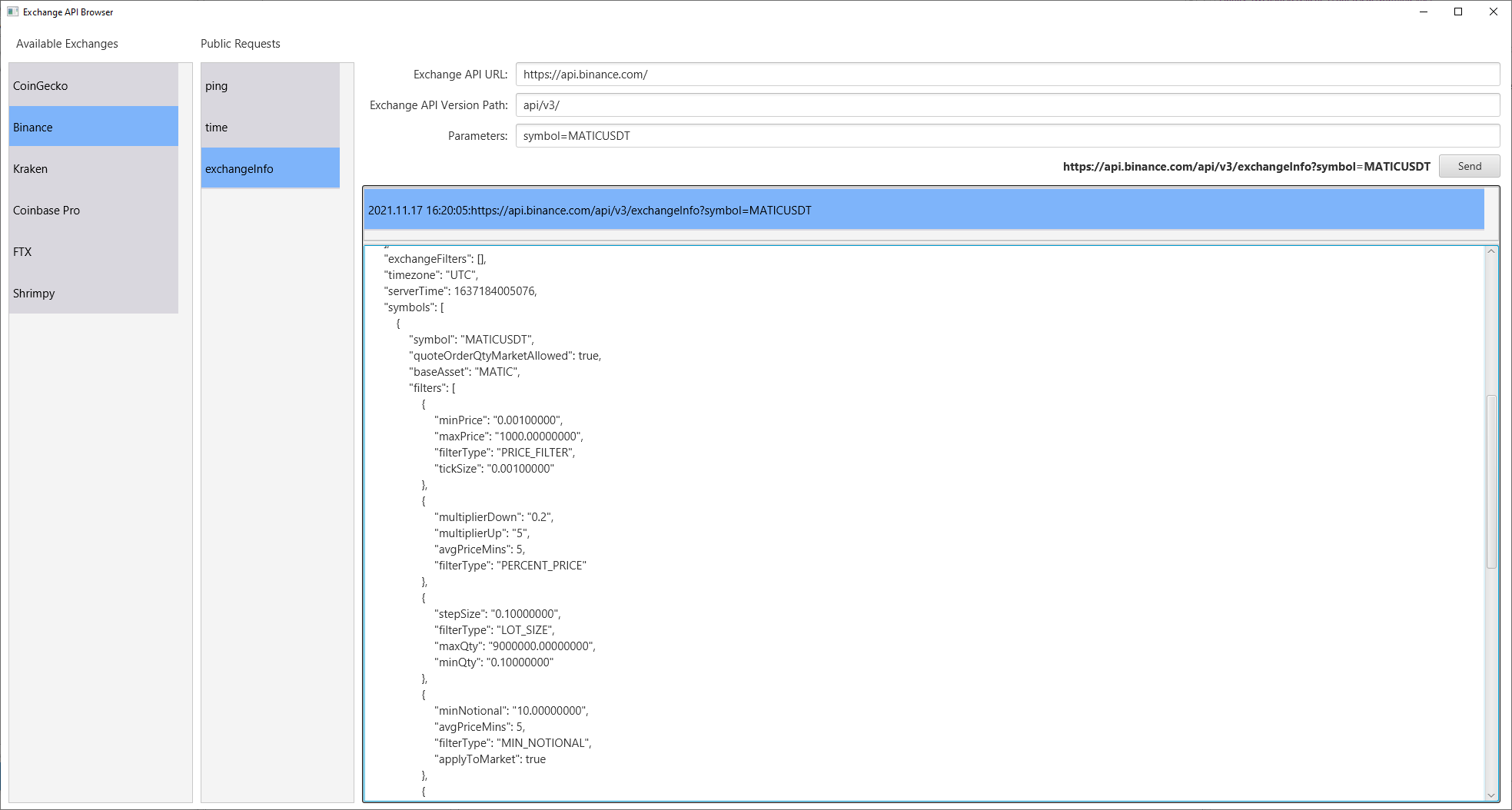Click the "serverTime" line in response
The image size is (1512, 810).
click(x=460, y=291)
